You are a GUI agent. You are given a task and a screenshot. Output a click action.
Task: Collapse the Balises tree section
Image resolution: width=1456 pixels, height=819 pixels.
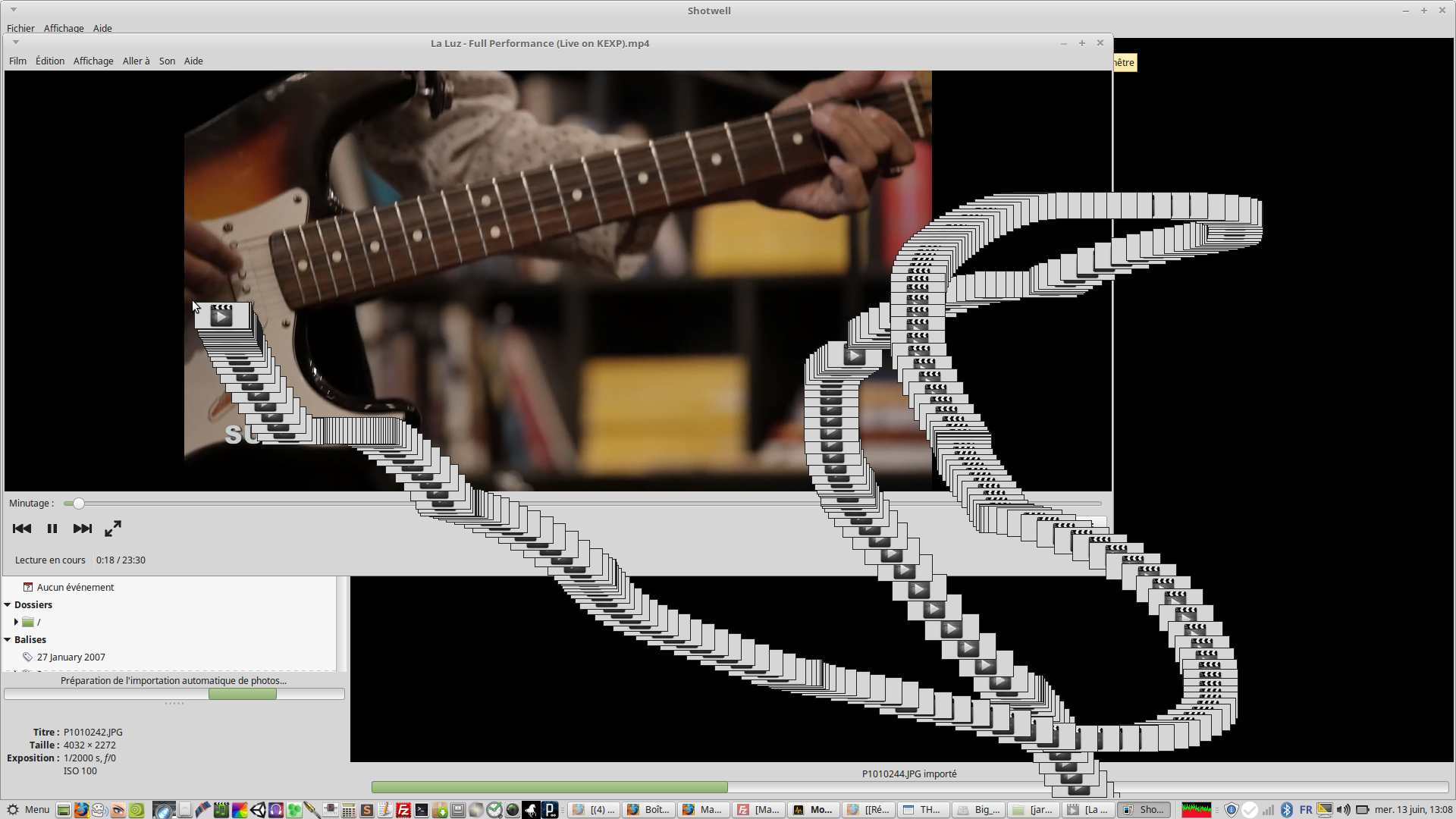pyautogui.click(x=8, y=640)
